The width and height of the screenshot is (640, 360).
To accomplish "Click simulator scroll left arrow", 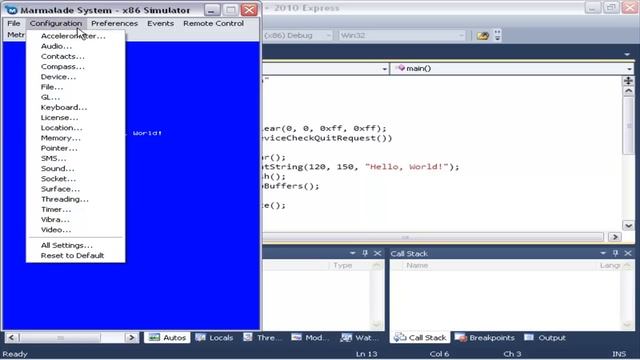I will tap(11, 338).
